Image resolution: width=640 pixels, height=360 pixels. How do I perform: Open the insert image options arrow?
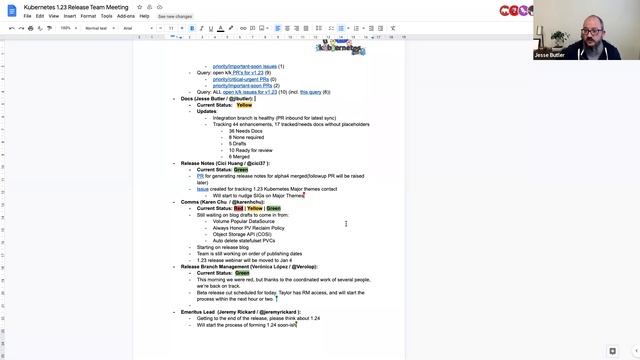tap(267, 28)
